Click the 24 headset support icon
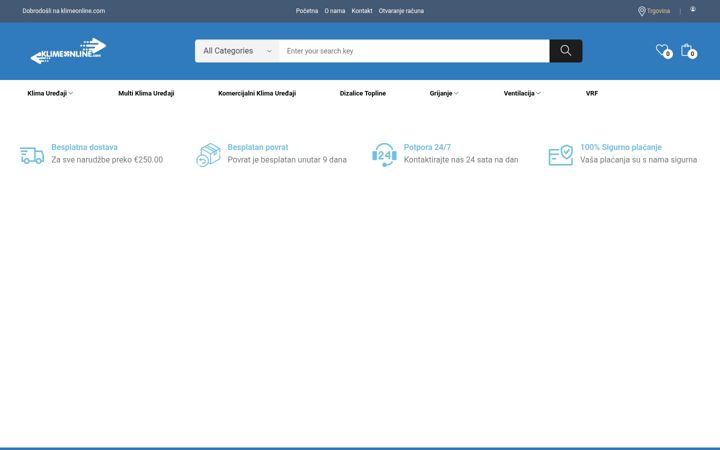 pos(384,155)
